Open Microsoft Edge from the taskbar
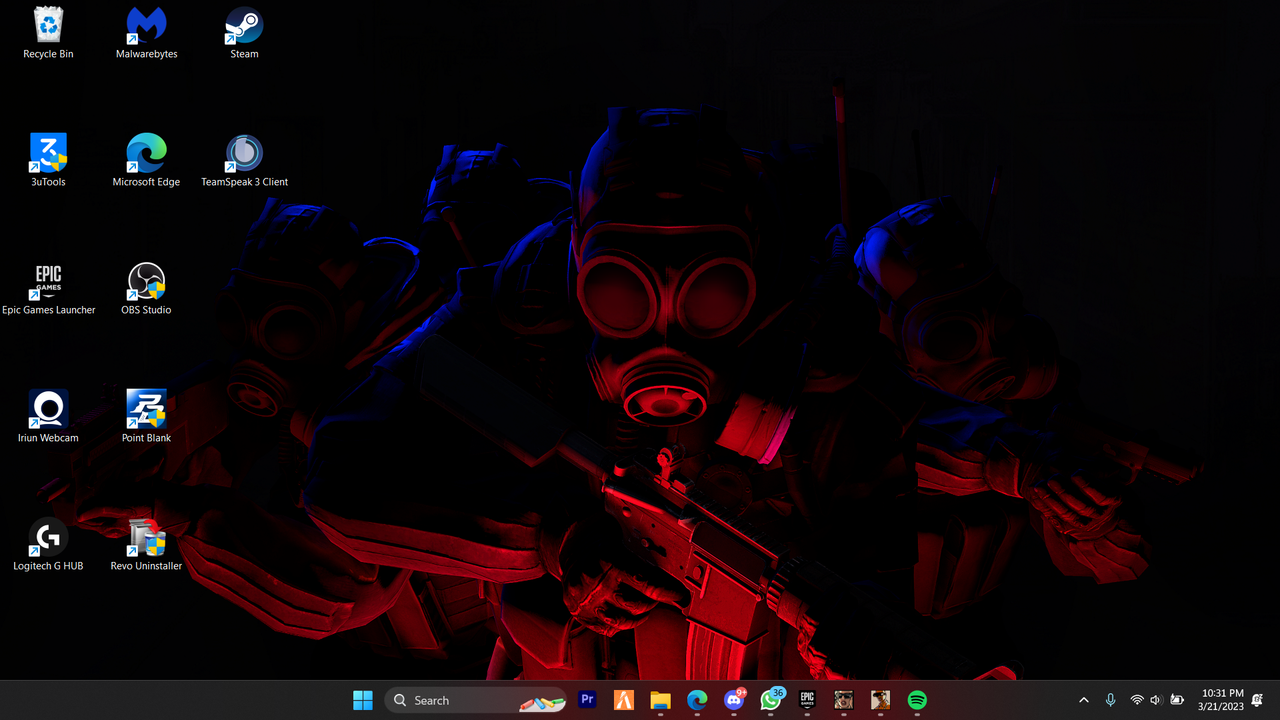 tap(697, 700)
